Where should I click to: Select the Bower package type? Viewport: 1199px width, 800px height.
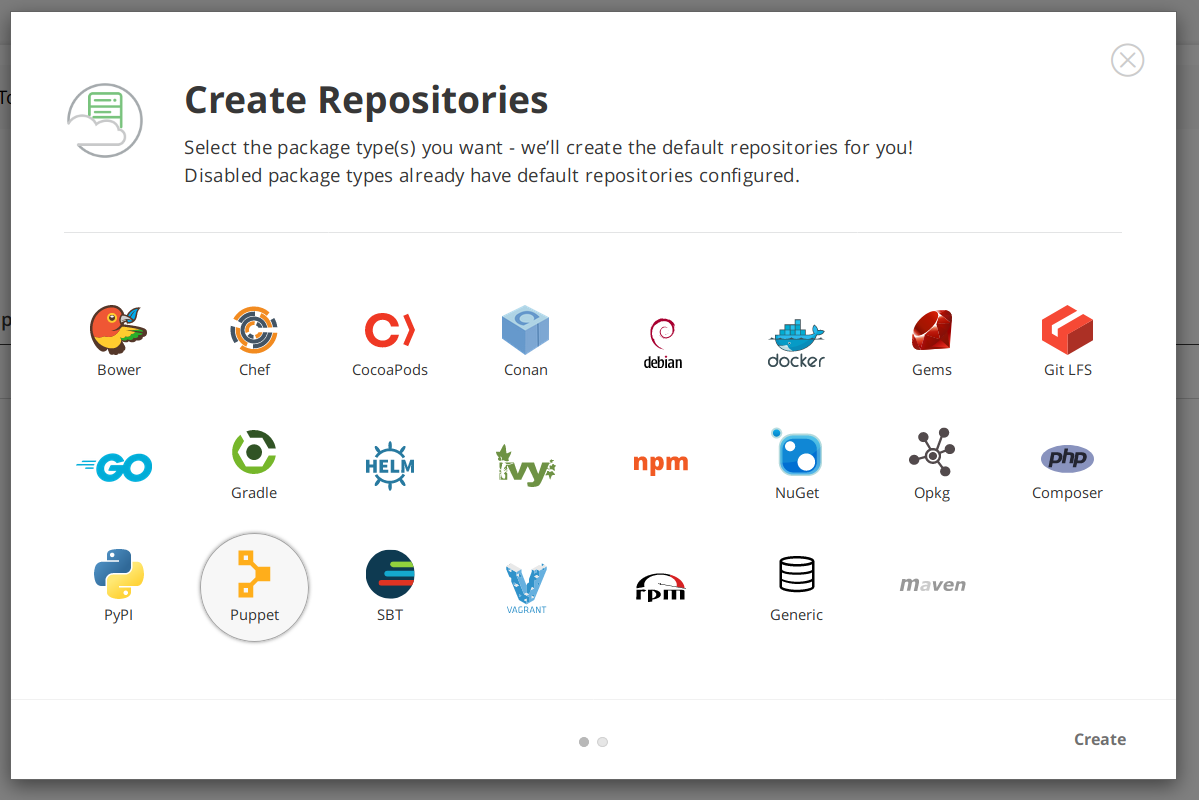click(x=119, y=342)
